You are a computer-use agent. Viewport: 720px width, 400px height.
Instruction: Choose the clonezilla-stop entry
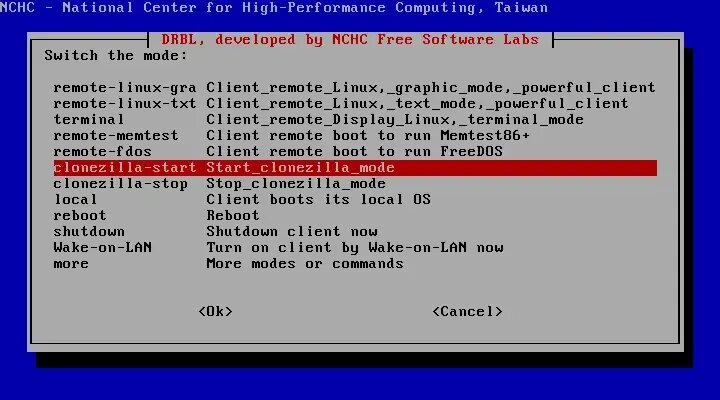[355, 184]
